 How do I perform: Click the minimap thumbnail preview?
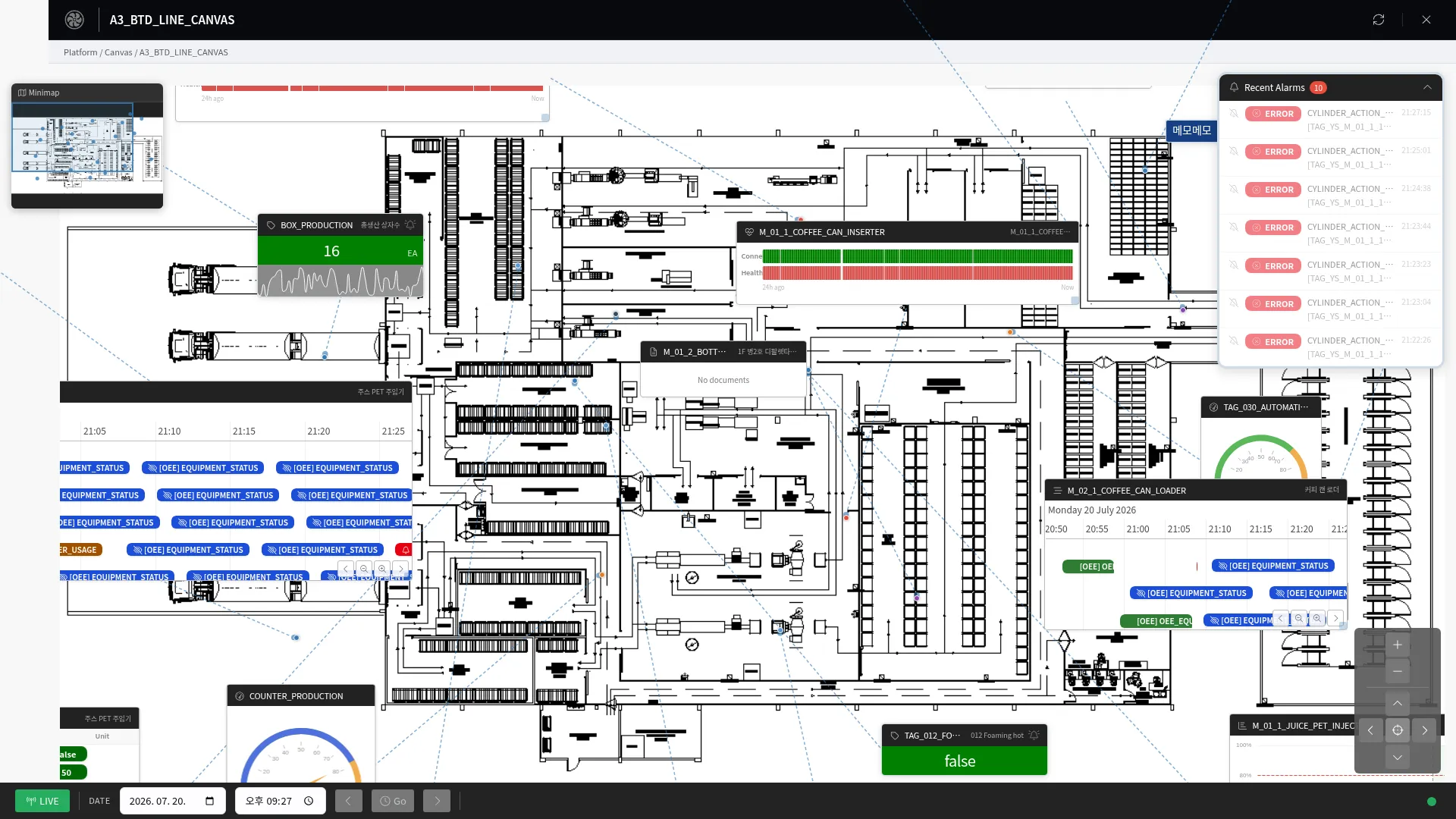click(x=87, y=148)
